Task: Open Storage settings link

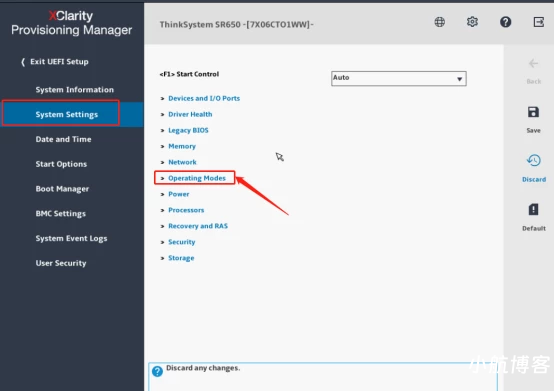Action: [181, 258]
